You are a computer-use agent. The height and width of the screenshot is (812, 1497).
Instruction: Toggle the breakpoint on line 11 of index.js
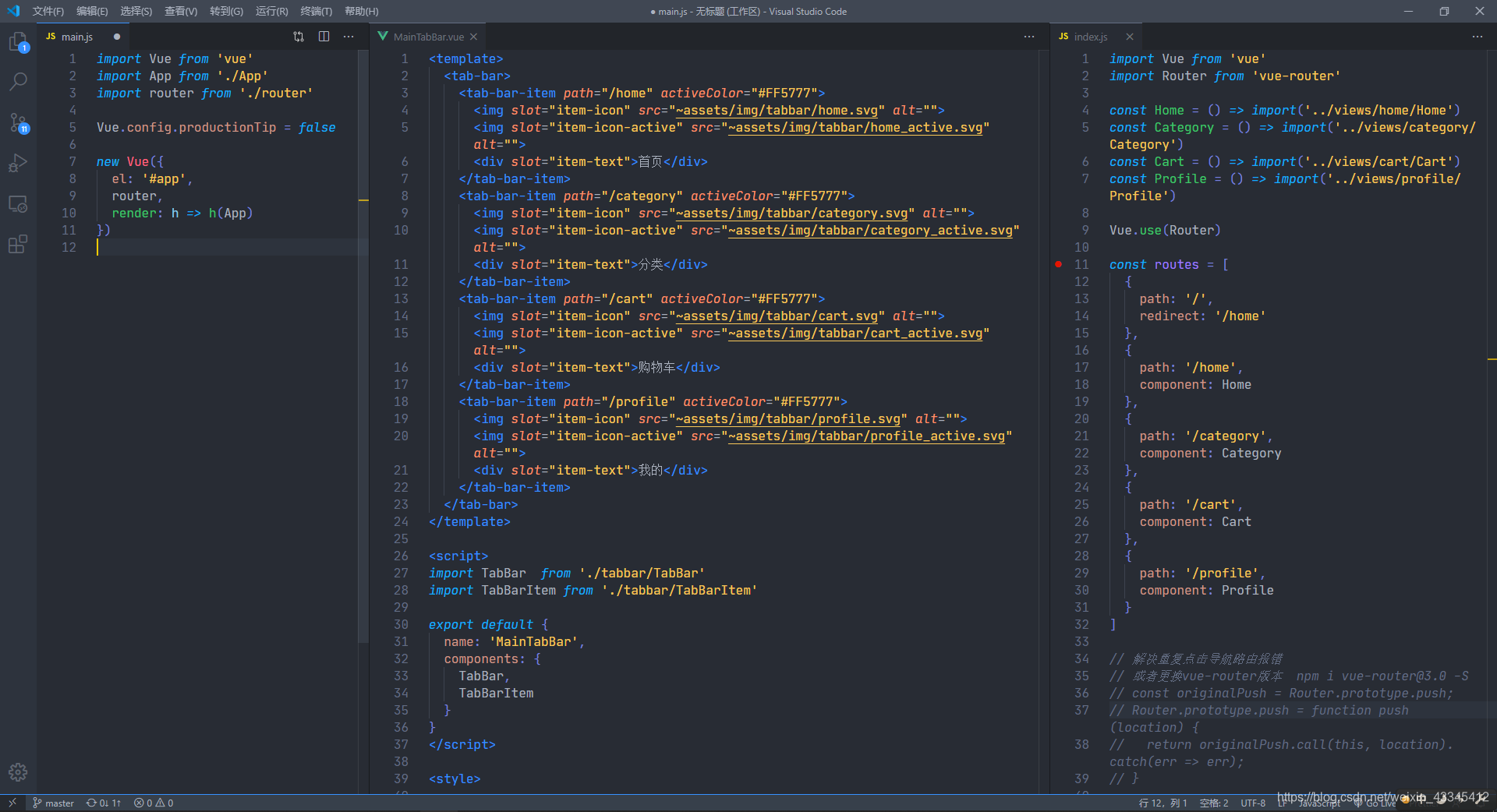(1058, 265)
